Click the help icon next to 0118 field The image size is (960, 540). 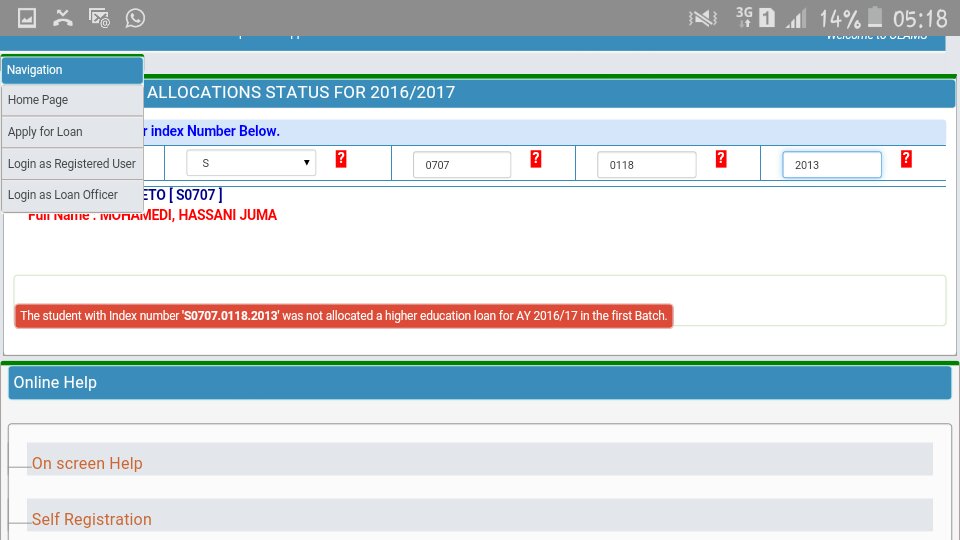[721, 159]
